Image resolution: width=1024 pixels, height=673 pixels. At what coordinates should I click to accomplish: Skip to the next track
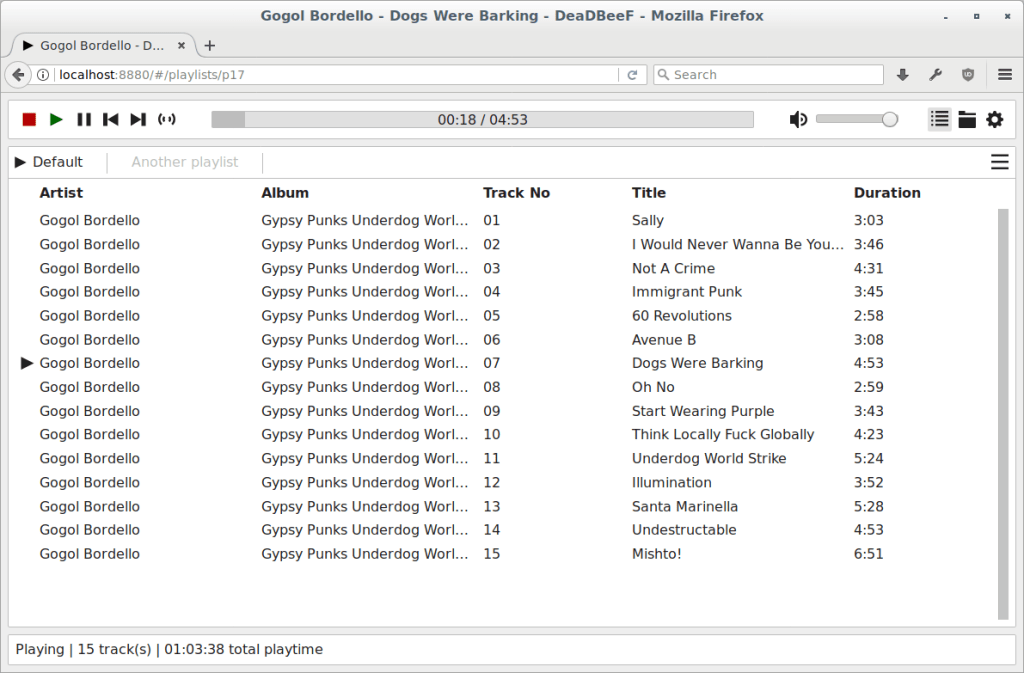(x=138, y=119)
